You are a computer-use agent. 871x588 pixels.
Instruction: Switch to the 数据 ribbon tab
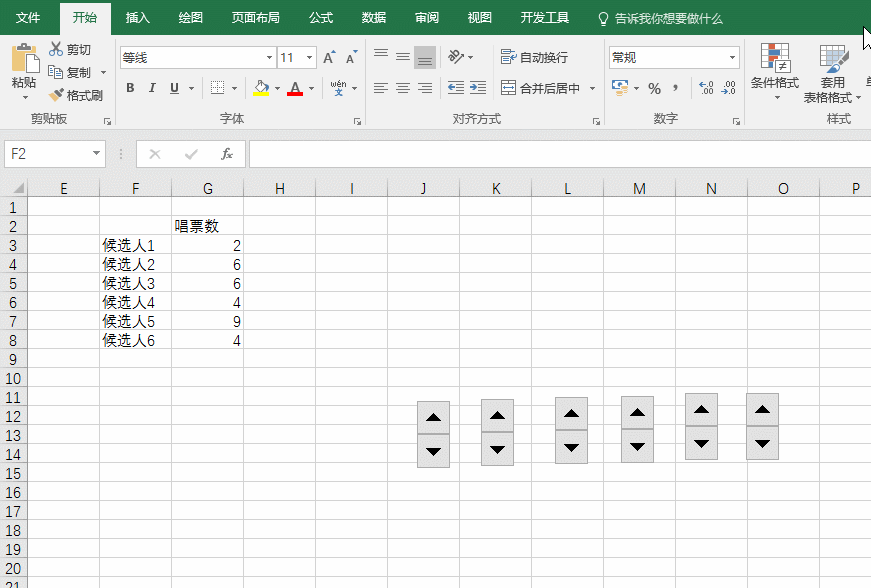click(x=373, y=17)
